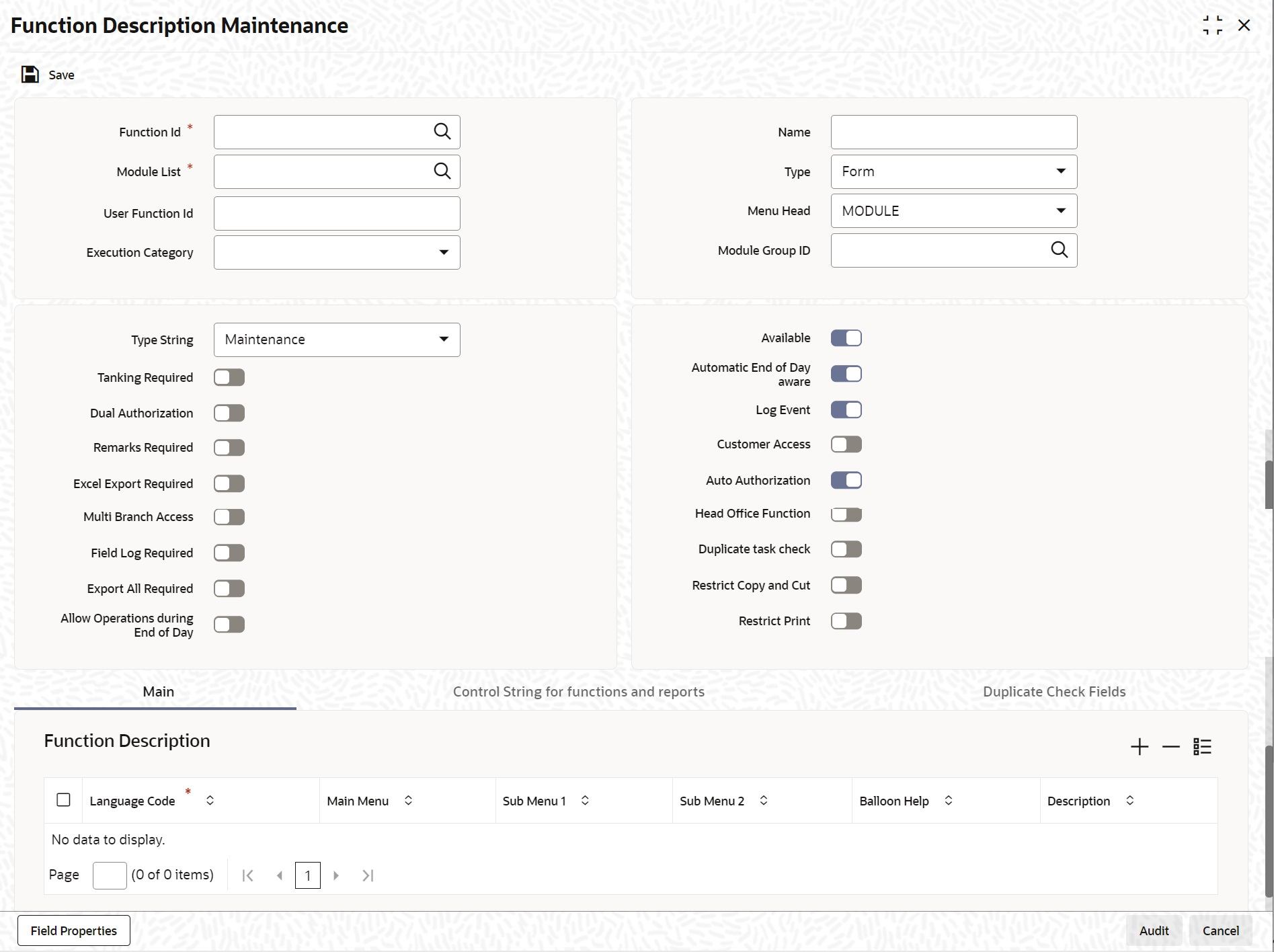The image size is (1274, 952).
Task: Add row to Function Description table
Action: click(x=1139, y=747)
